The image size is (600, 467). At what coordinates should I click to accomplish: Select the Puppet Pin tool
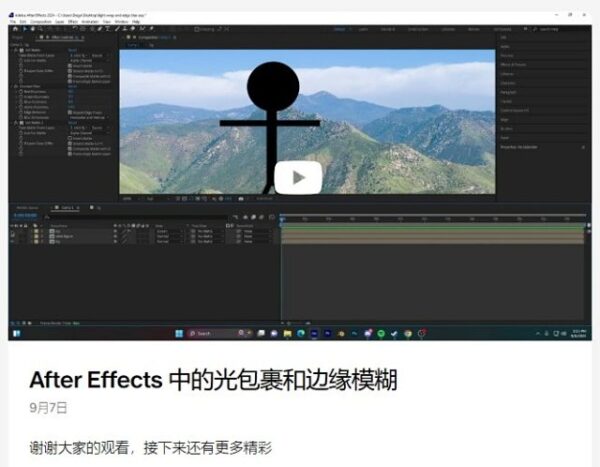pyautogui.click(x=152, y=29)
